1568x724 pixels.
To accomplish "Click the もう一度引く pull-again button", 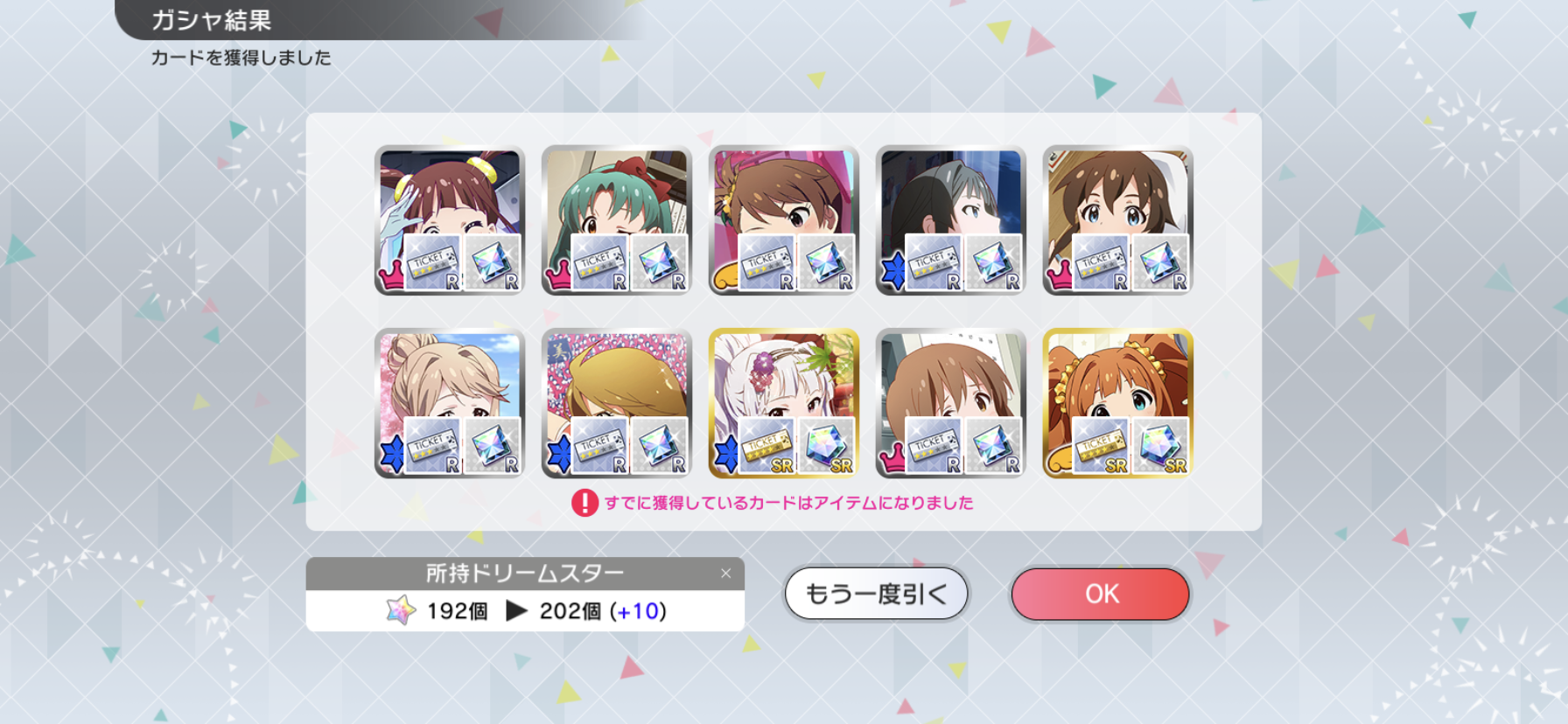I will point(876,594).
